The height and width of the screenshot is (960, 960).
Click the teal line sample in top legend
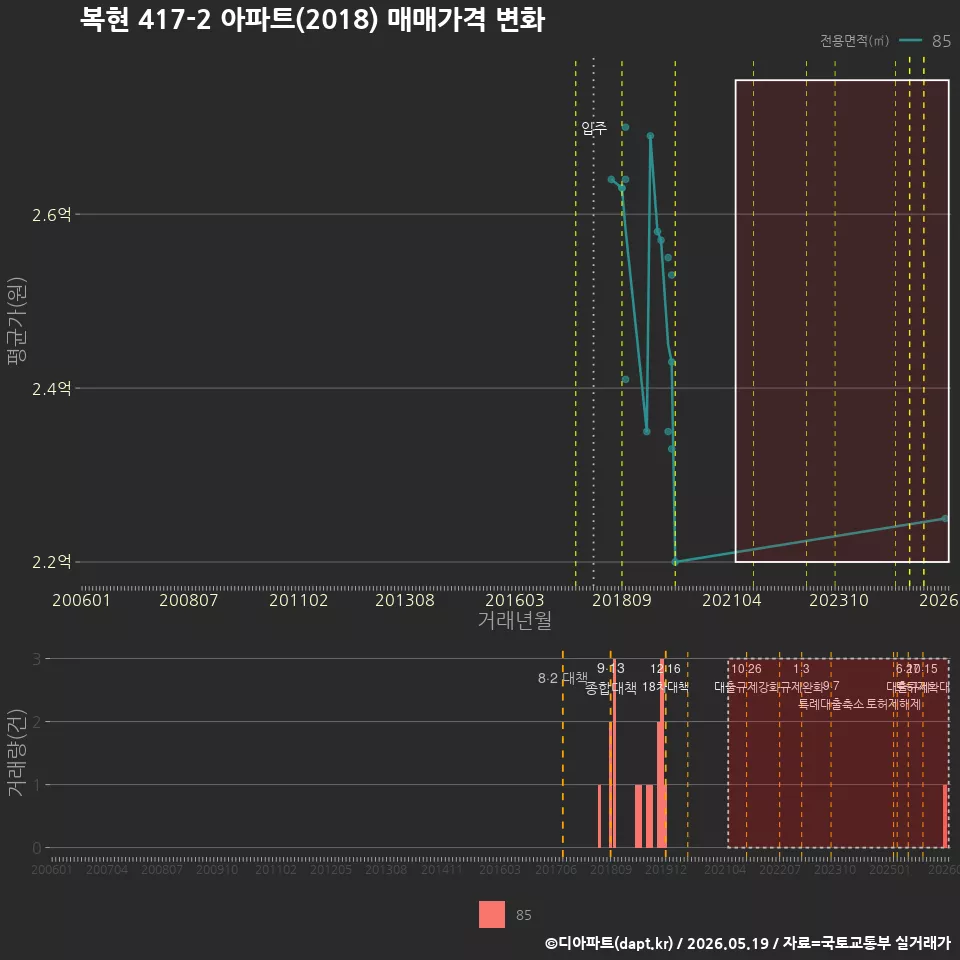(x=910, y=40)
